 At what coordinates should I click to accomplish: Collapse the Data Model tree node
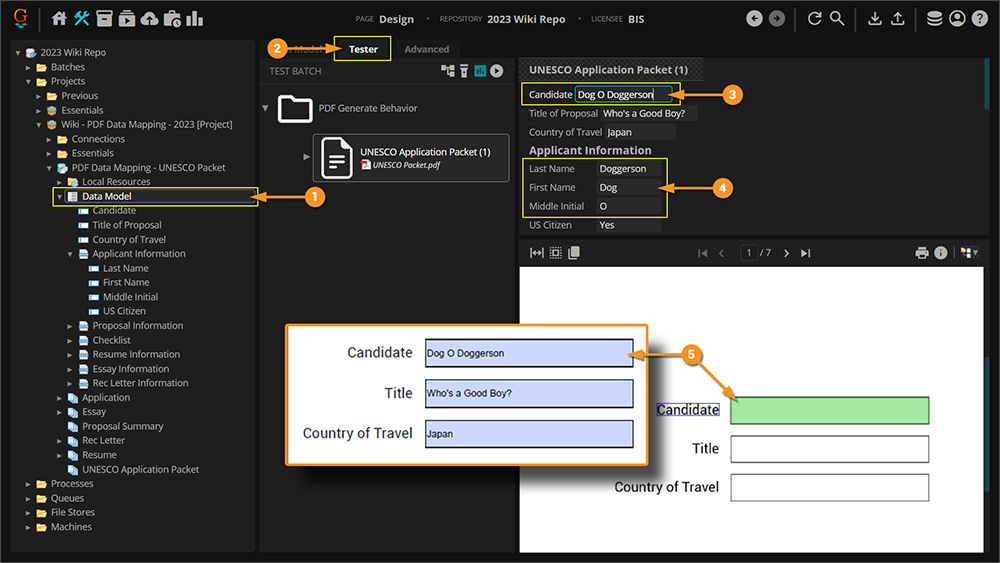click(59, 197)
